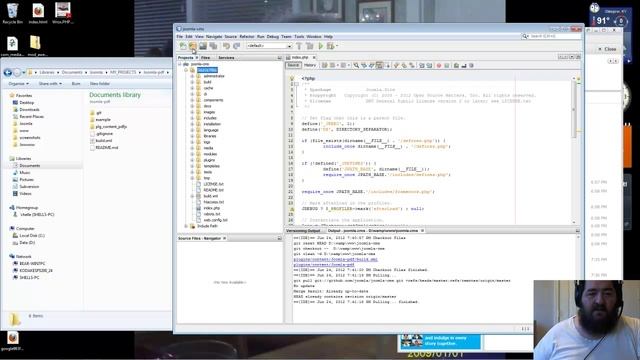Expand the build.xml node in Projects tree
Screen dimensions: 640x360
click(x=192, y=196)
